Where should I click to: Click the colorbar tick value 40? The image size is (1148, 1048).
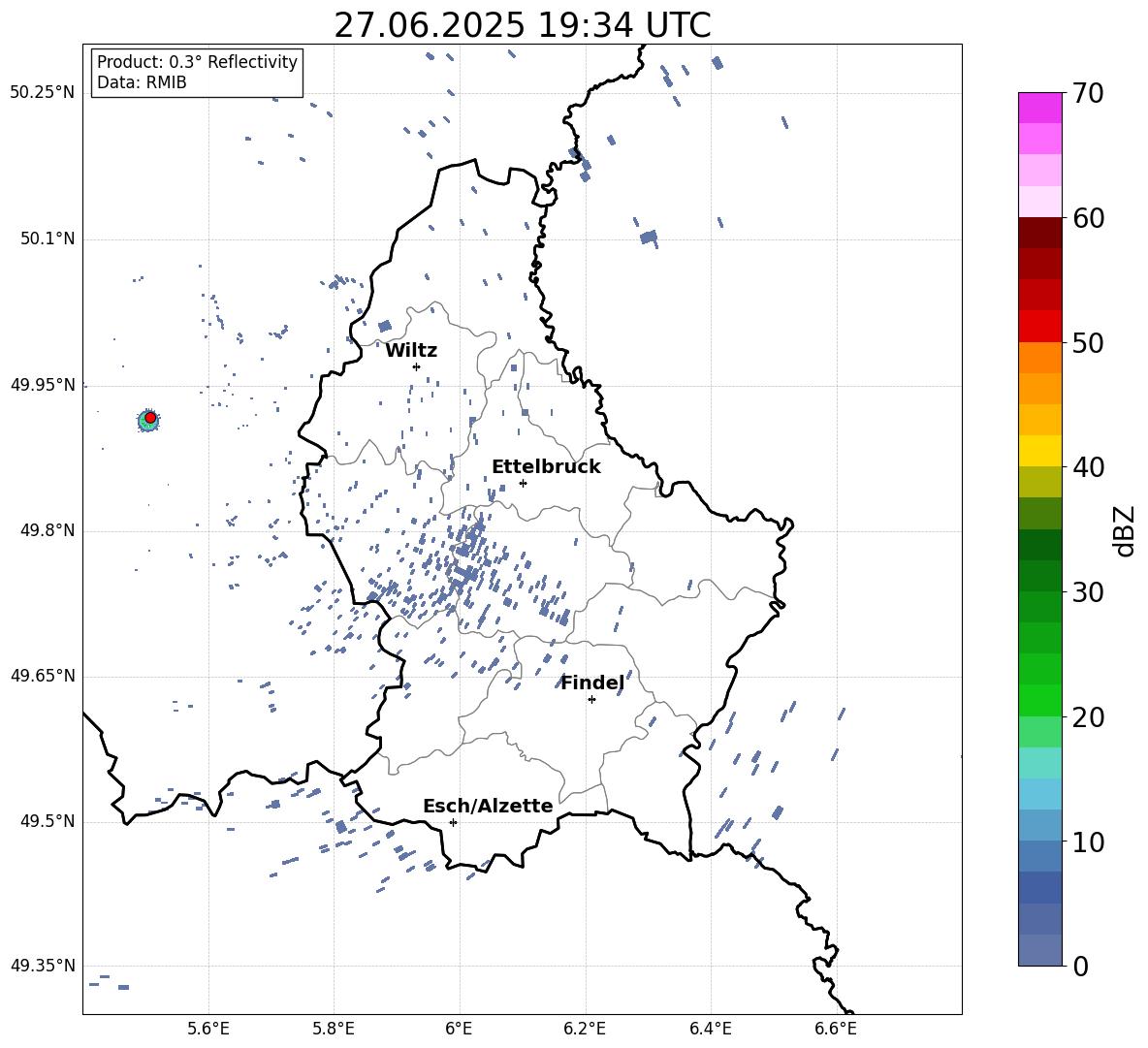coord(1087,467)
